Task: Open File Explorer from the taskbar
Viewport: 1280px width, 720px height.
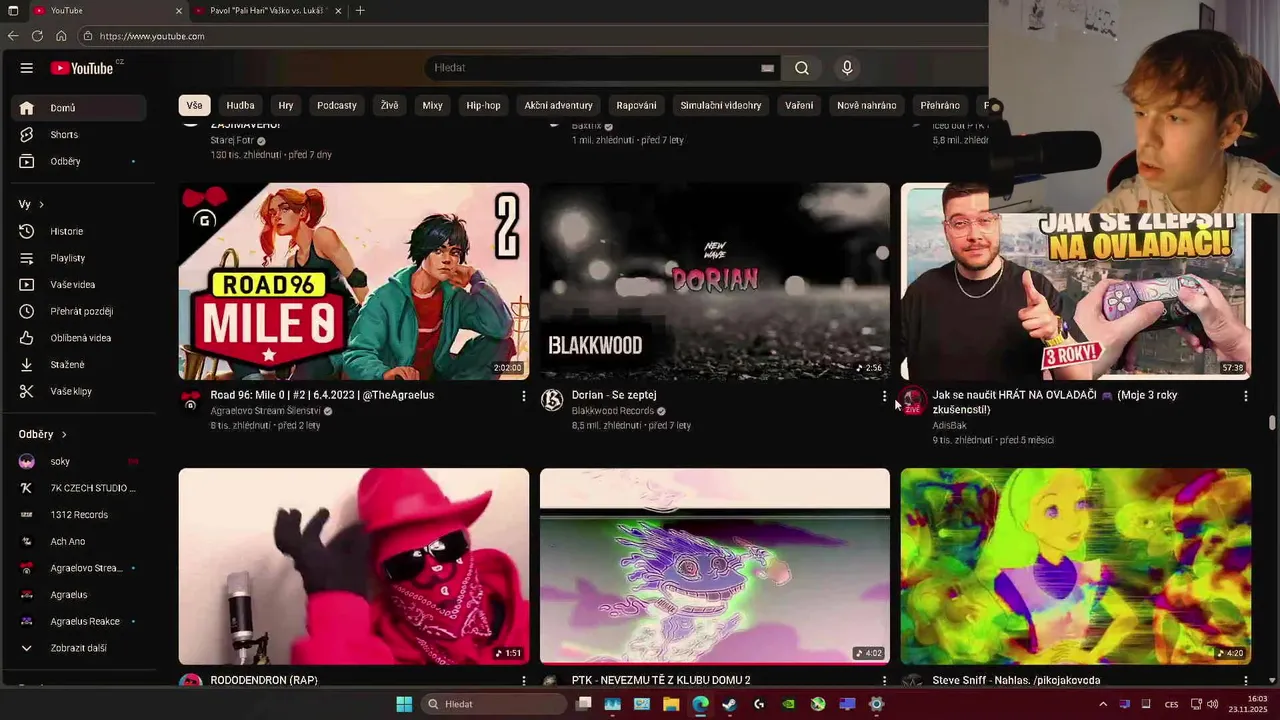Action: [x=671, y=704]
